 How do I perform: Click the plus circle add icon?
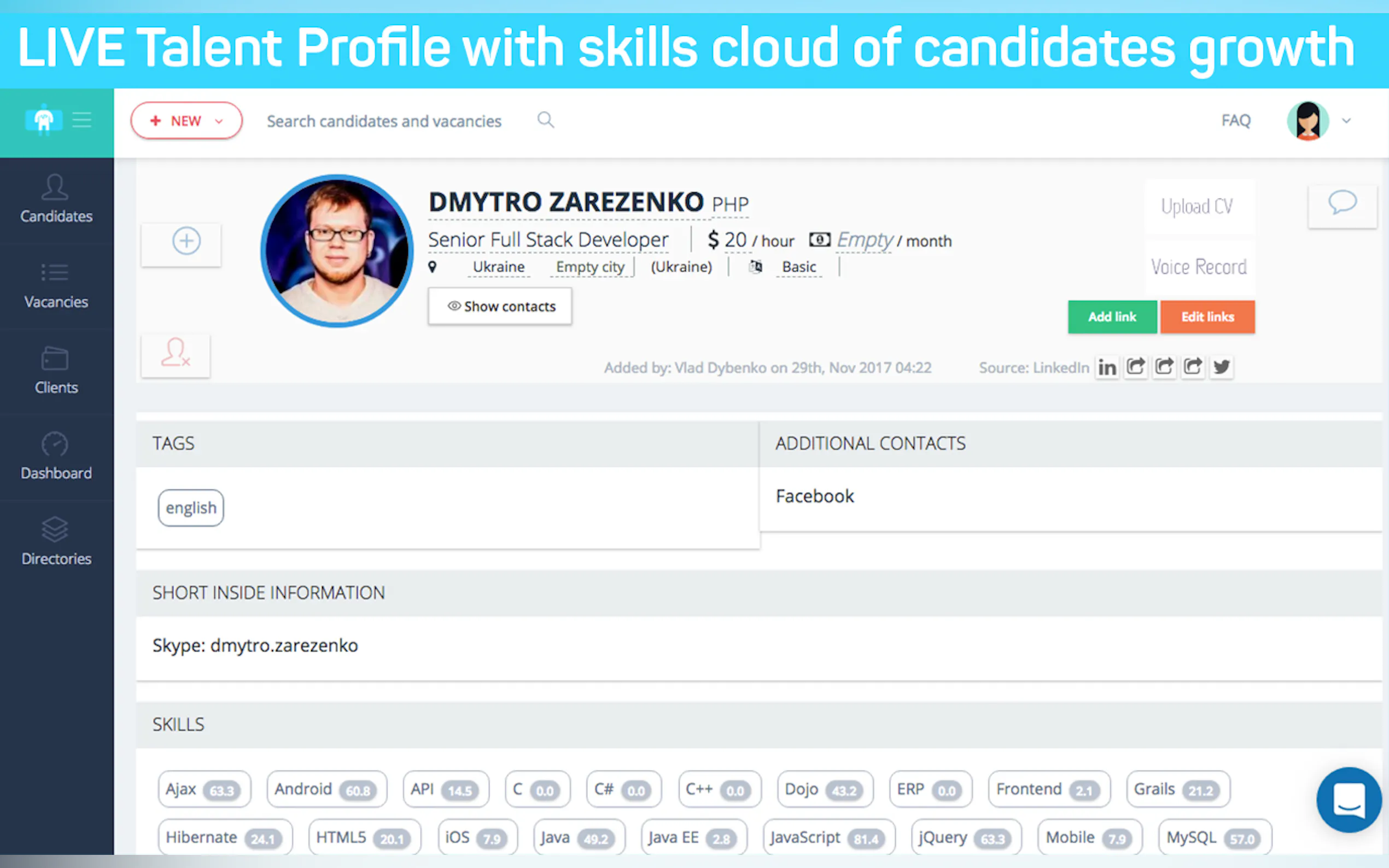tap(186, 241)
